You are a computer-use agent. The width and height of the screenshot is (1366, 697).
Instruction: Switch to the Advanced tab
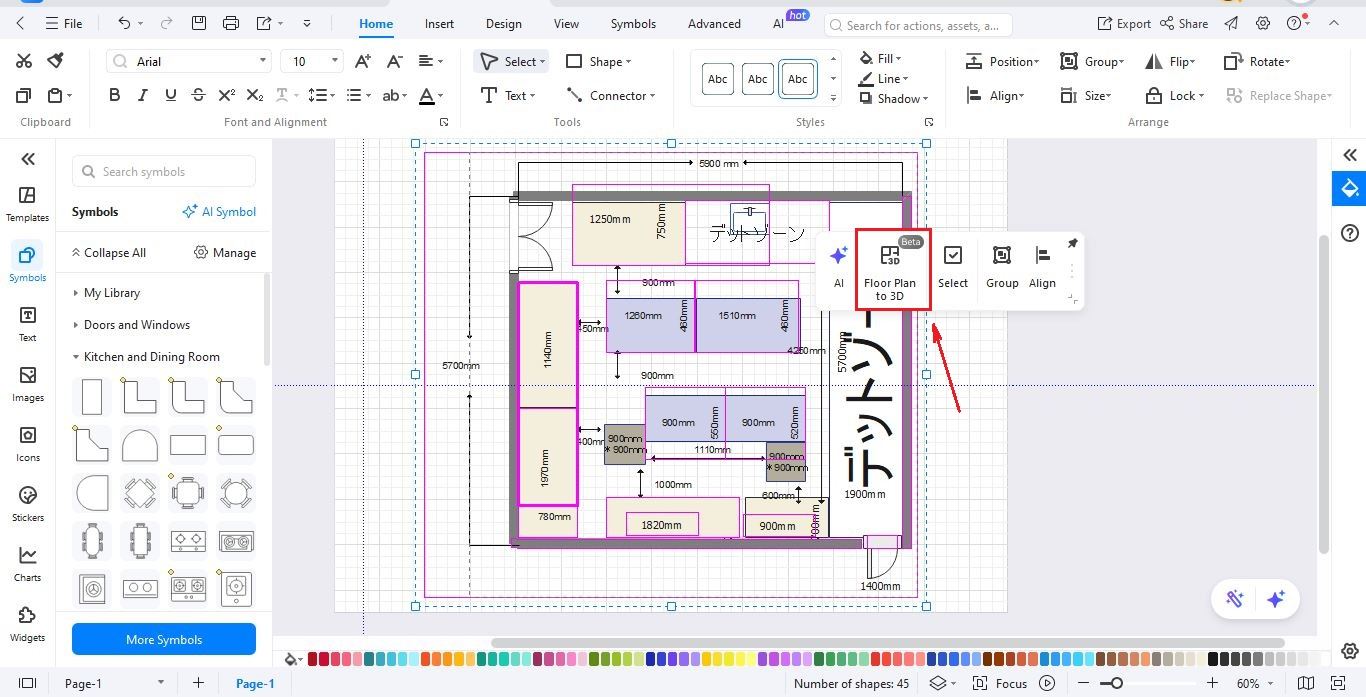pos(714,23)
